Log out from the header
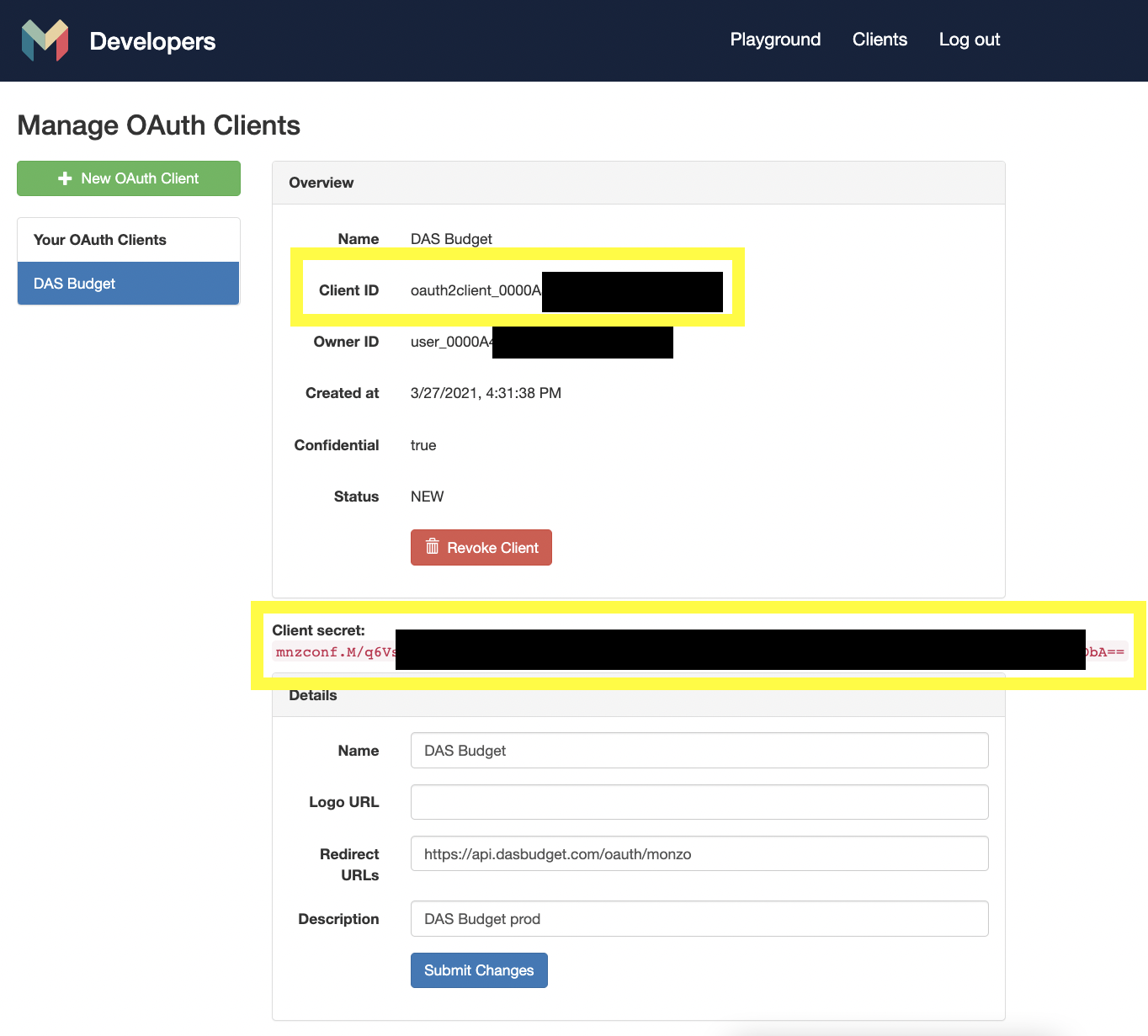1148x1036 pixels. click(970, 40)
